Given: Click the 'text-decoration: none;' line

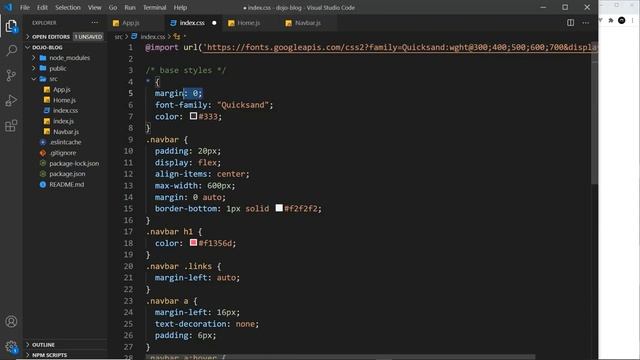Looking at the screenshot, I should (207, 324).
